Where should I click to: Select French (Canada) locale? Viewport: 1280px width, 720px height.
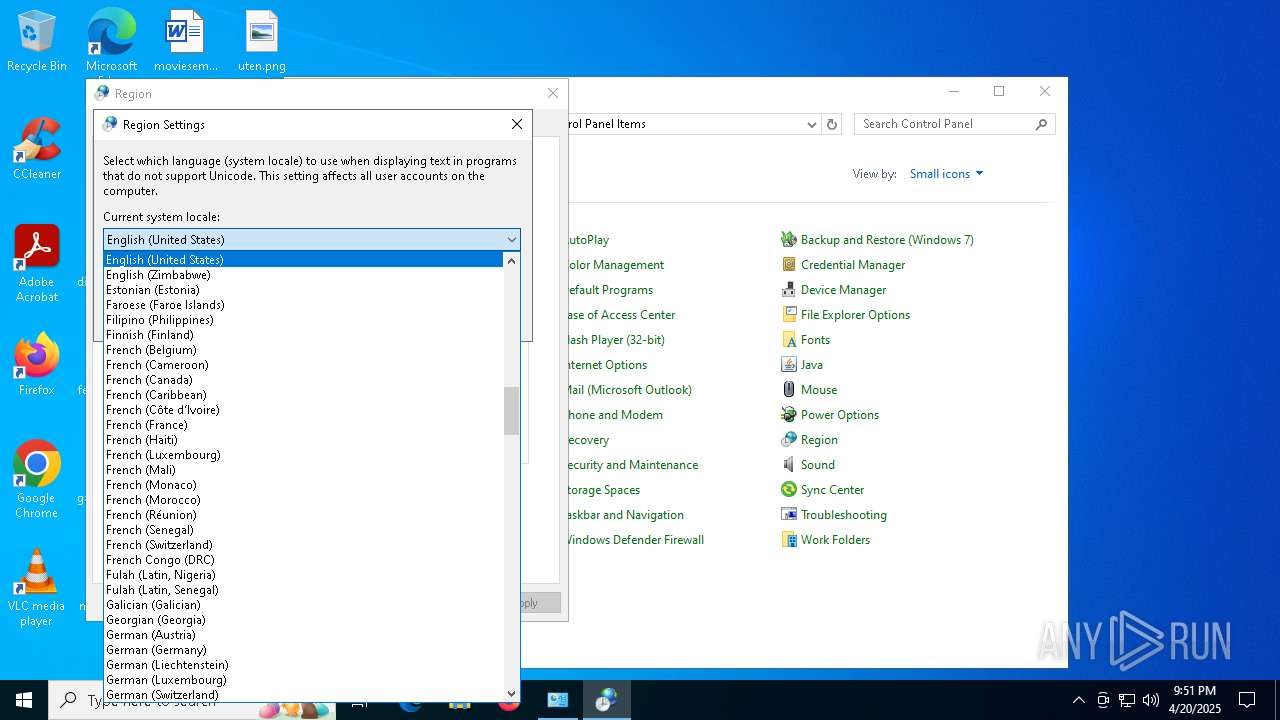pyautogui.click(x=303, y=380)
